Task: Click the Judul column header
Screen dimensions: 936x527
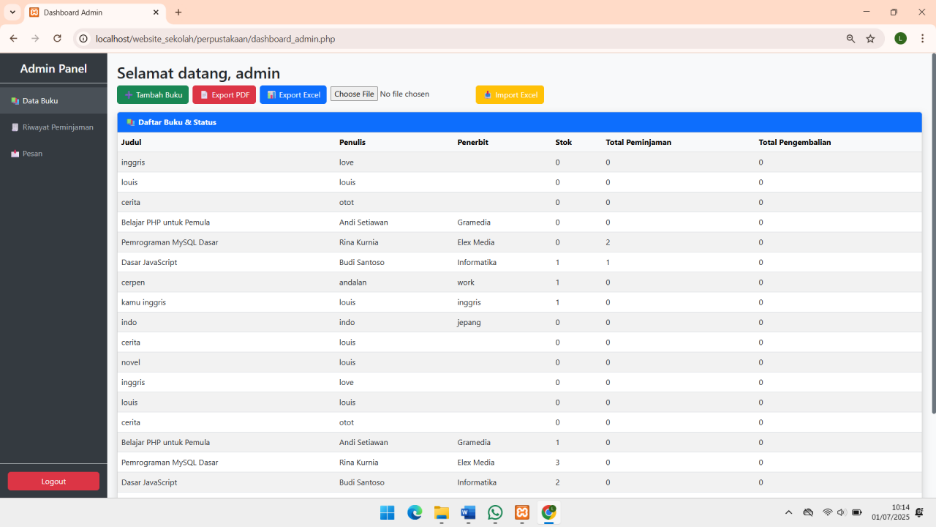Action: tap(131, 142)
